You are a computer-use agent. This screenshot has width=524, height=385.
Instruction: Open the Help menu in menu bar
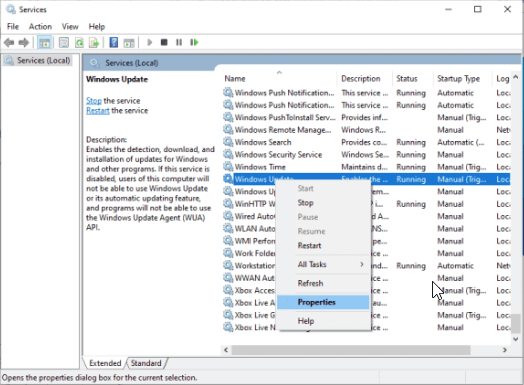click(97, 26)
